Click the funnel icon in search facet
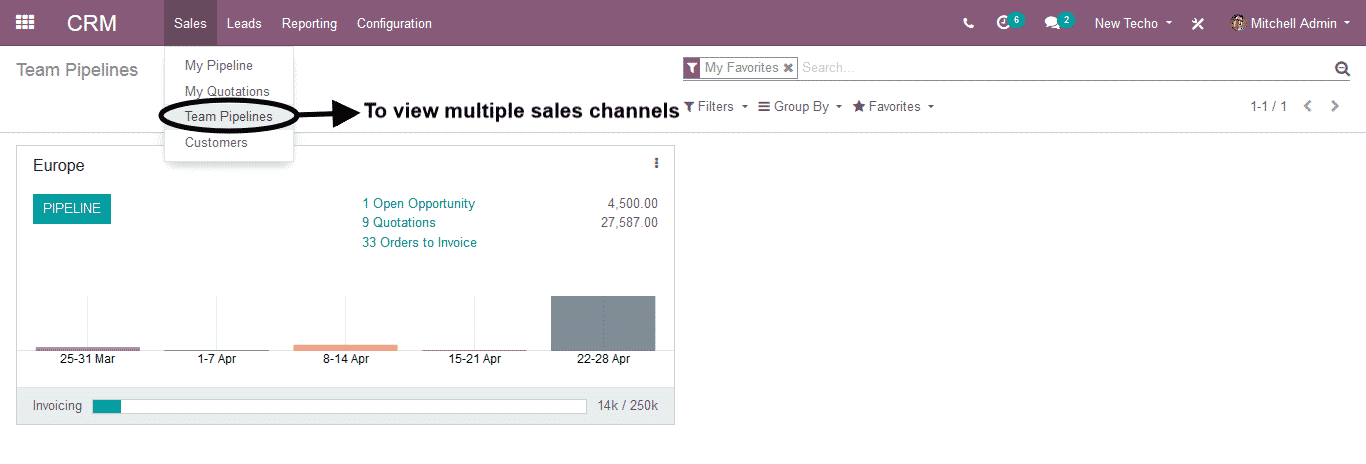The height and width of the screenshot is (464, 1366). [x=692, y=68]
